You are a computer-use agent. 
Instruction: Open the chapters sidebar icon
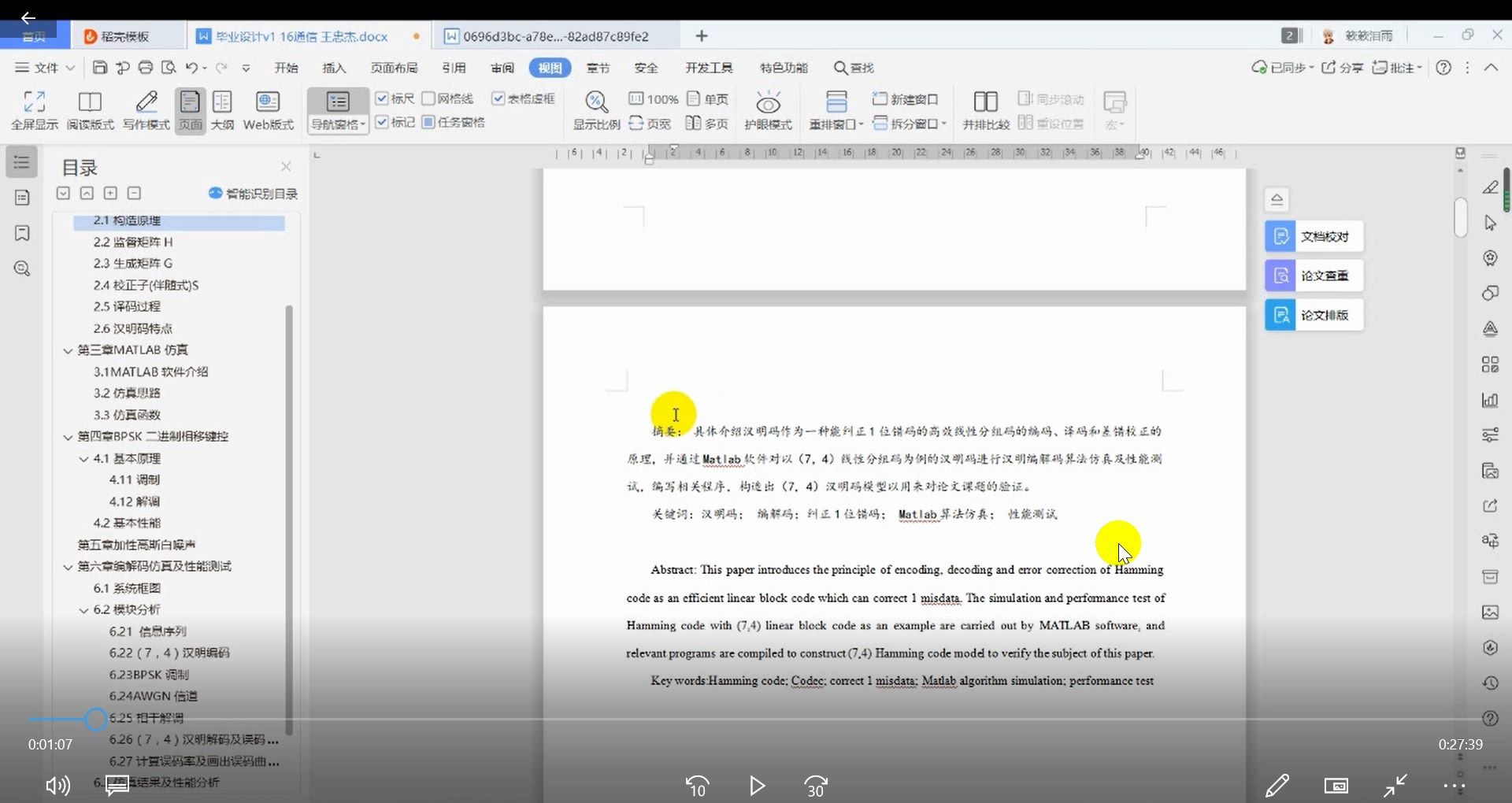(x=22, y=198)
